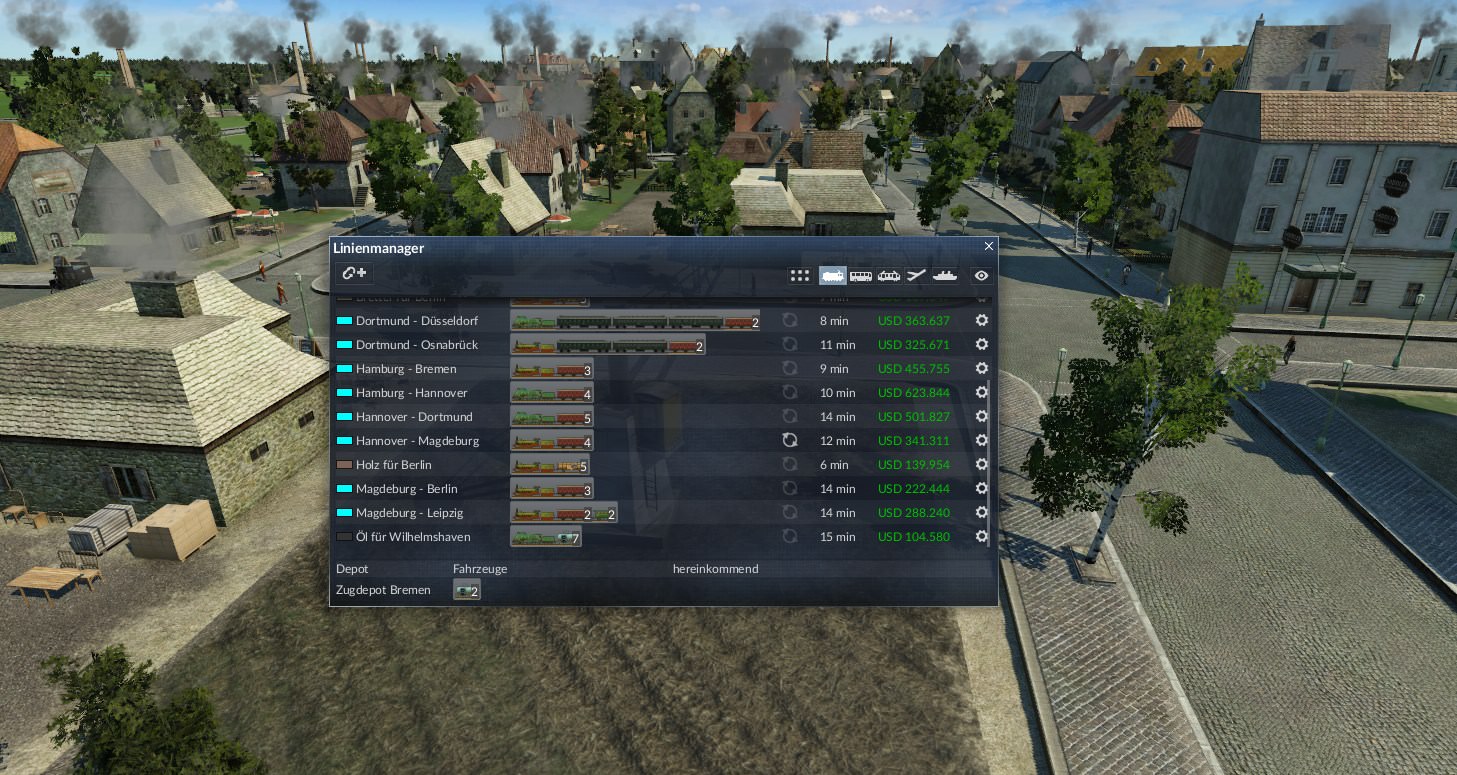Screen dimensions: 1457x775
Task: Open settings gear for Hannover - Magdeburg
Action: (982, 441)
